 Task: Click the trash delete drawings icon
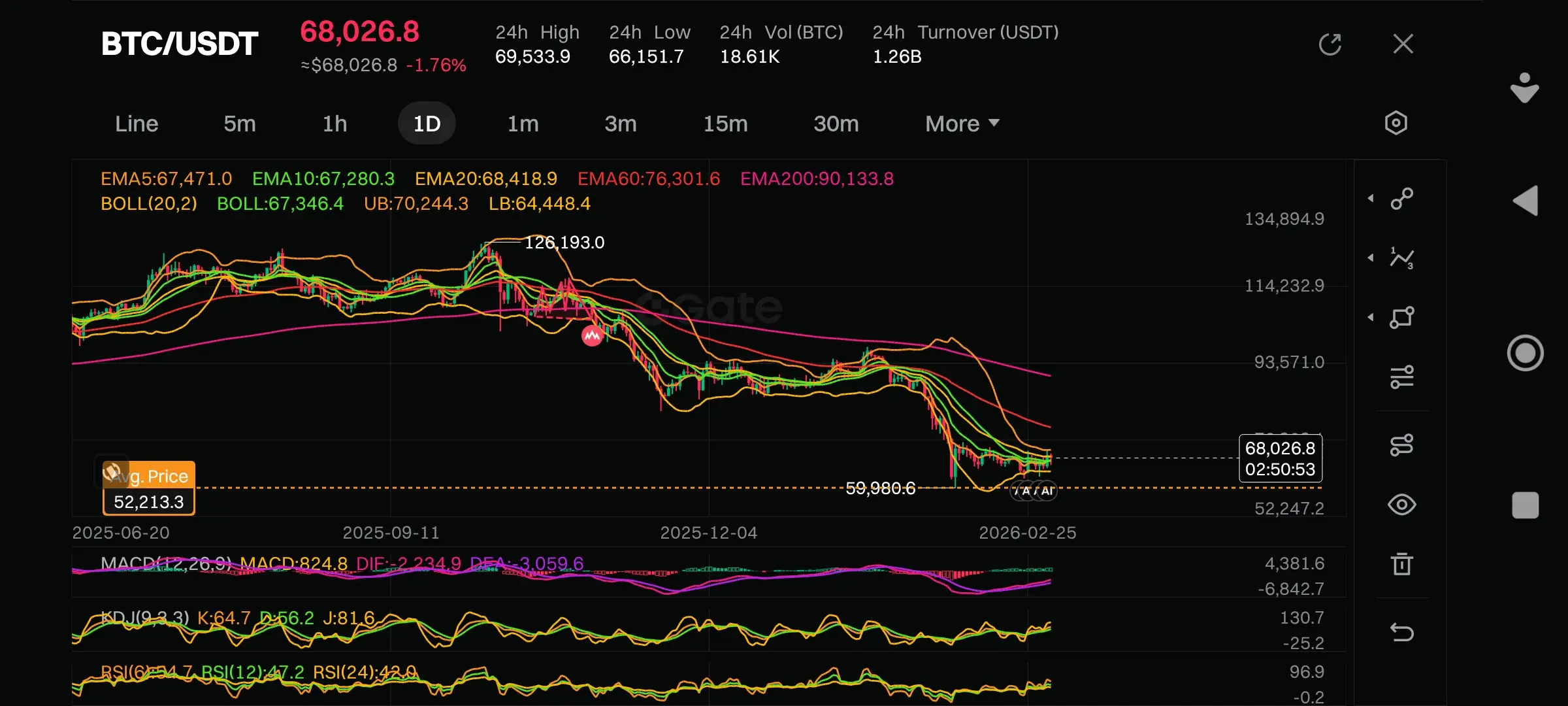[1401, 564]
